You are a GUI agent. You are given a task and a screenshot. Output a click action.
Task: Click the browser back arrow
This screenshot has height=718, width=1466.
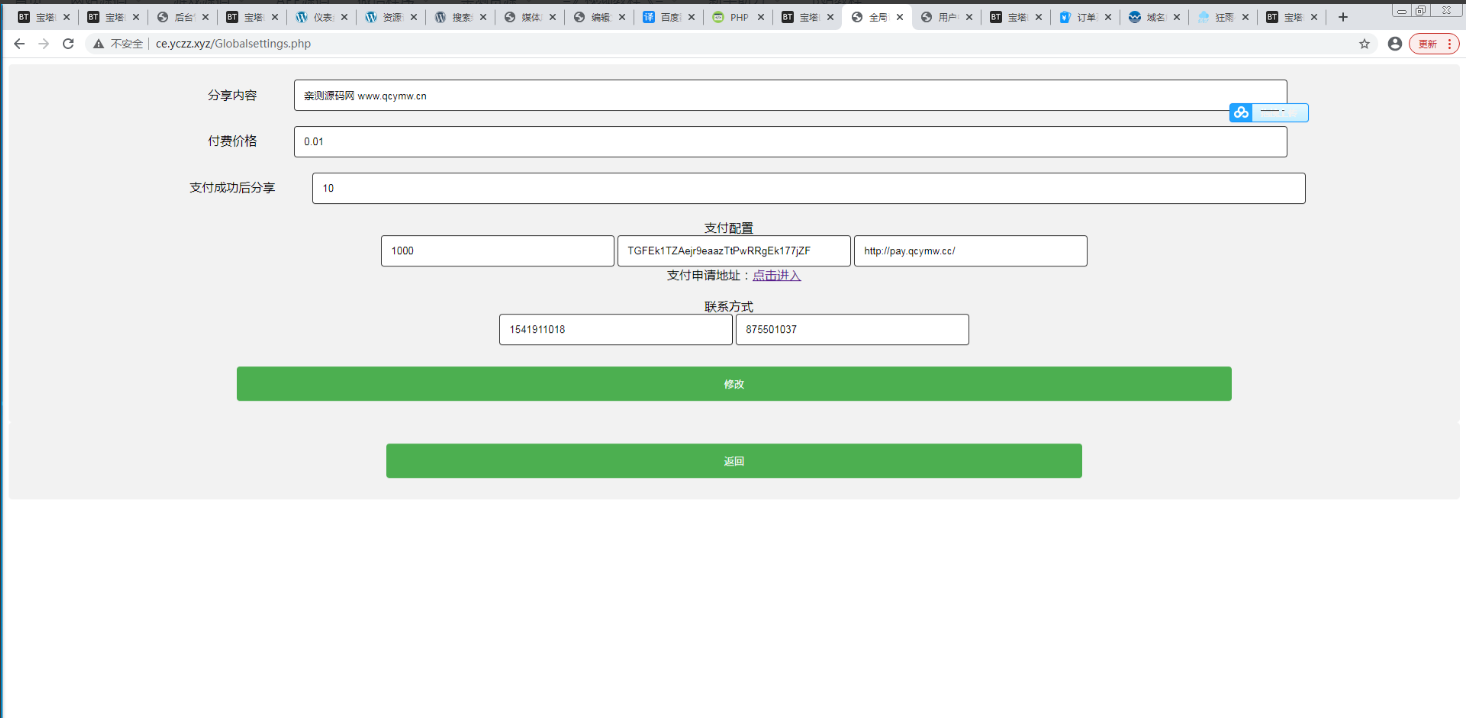pos(19,44)
